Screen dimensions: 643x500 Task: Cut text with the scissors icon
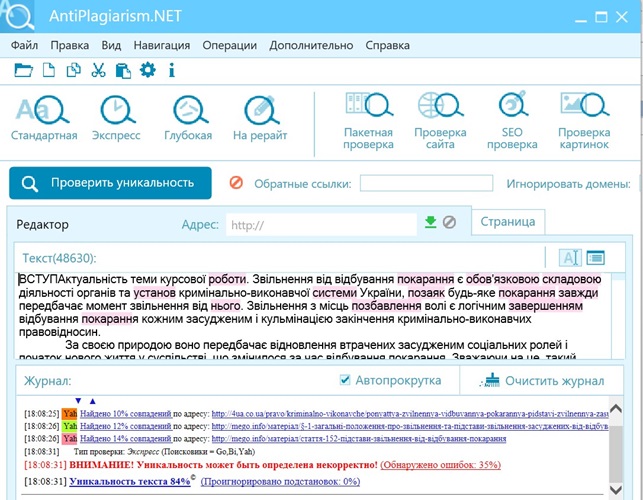(x=98, y=70)
